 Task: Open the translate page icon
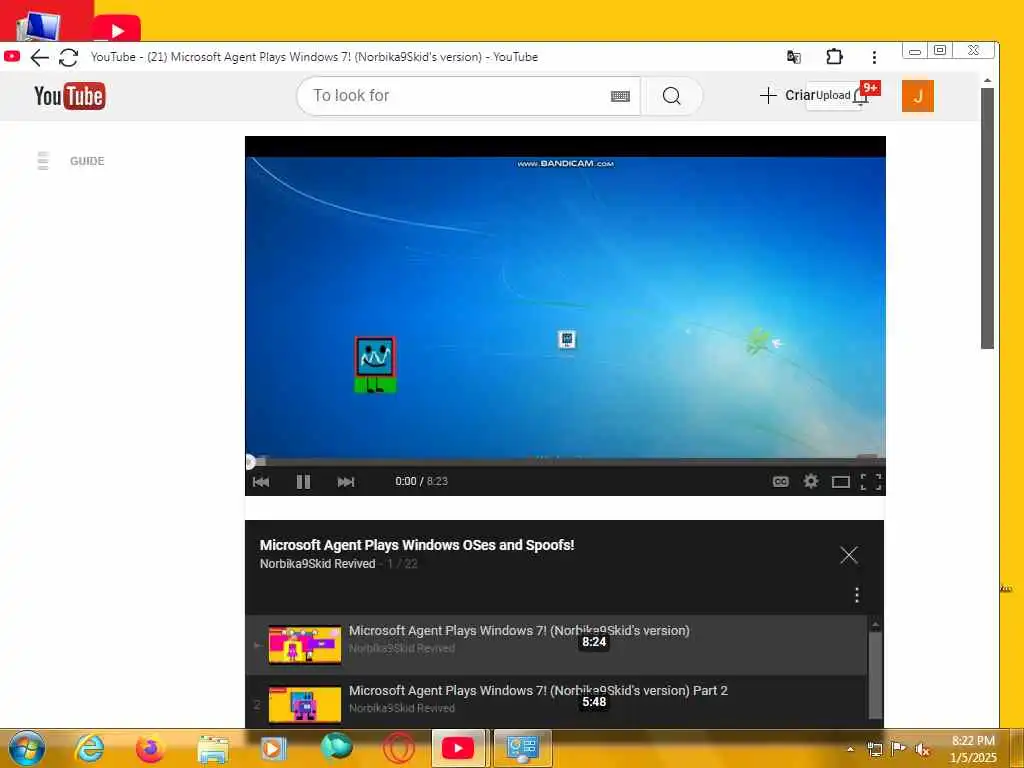tap(793, 57)
